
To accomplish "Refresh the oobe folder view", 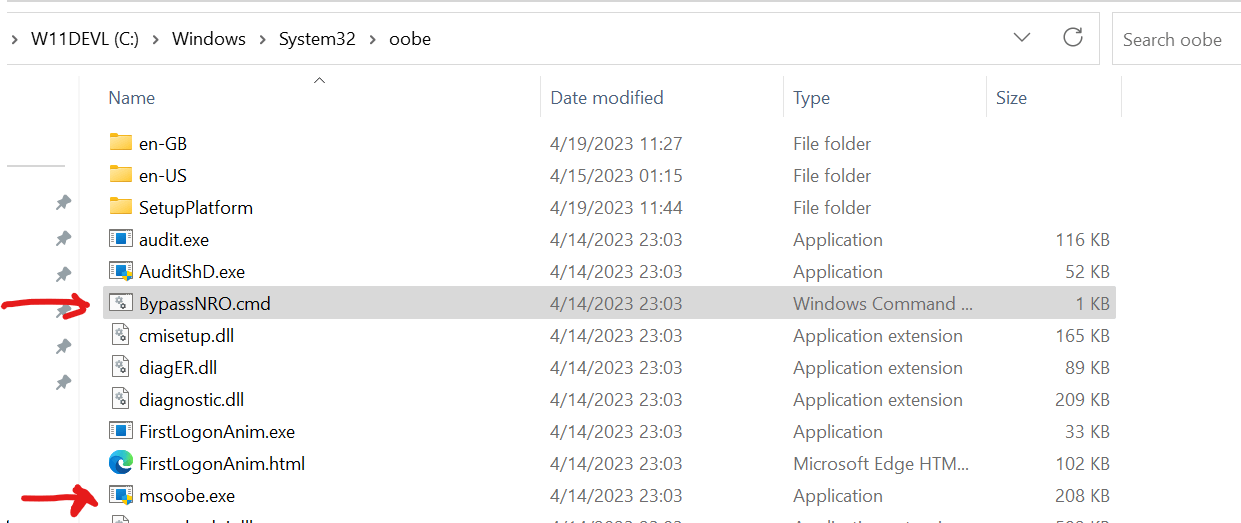I will [x=1073, y=38].
